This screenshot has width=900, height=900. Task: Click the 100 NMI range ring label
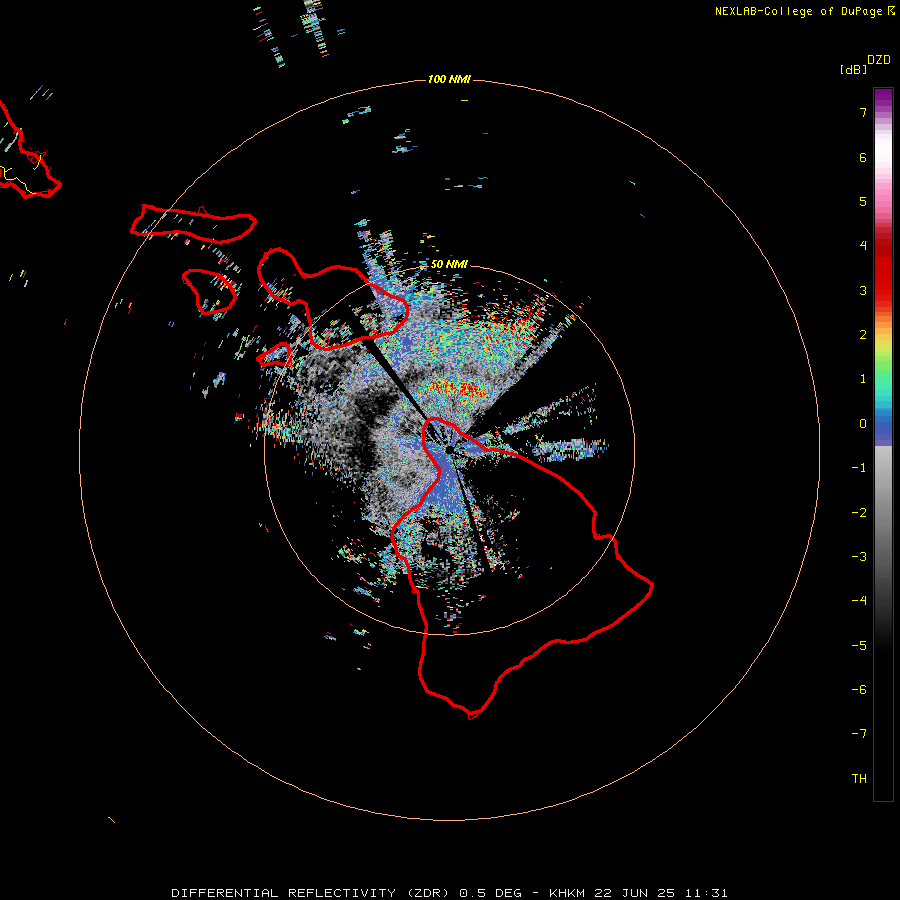tap(449, 79)
